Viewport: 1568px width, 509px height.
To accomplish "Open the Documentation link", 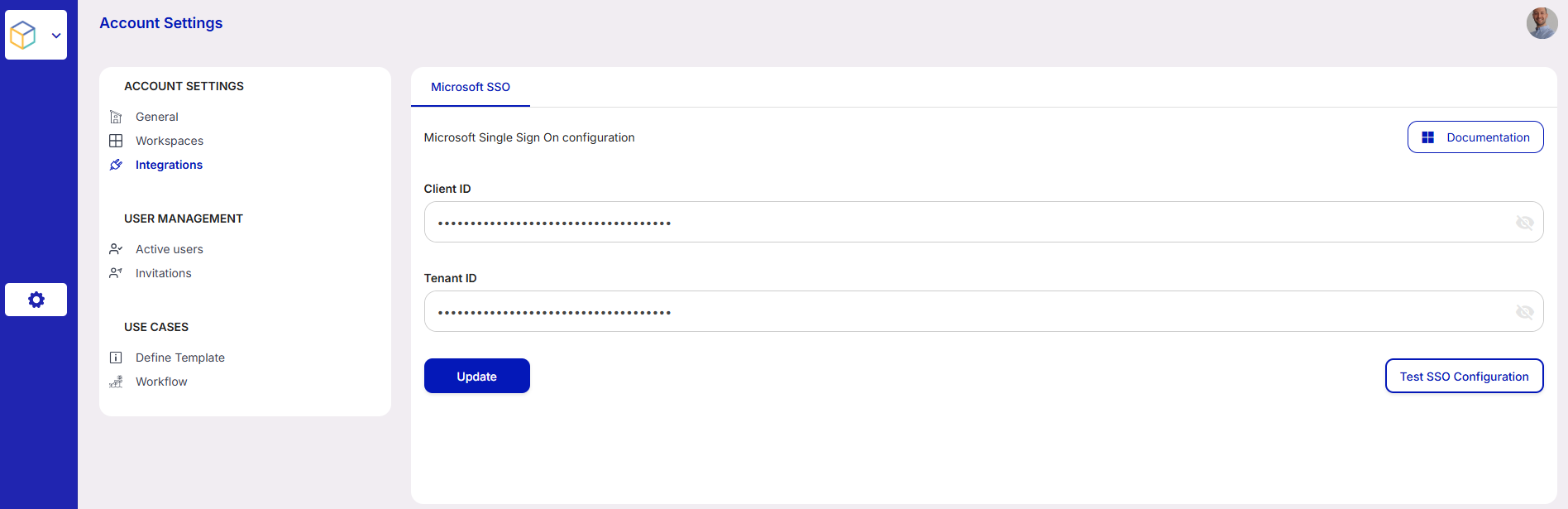I will click(1475, 137).
